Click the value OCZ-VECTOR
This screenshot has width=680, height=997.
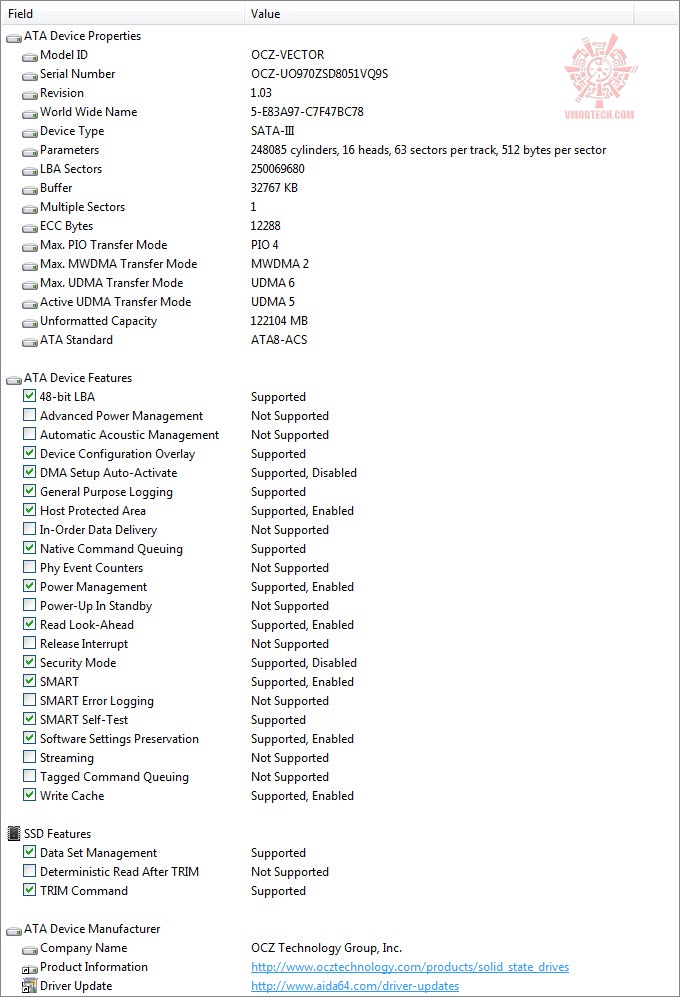288,55
